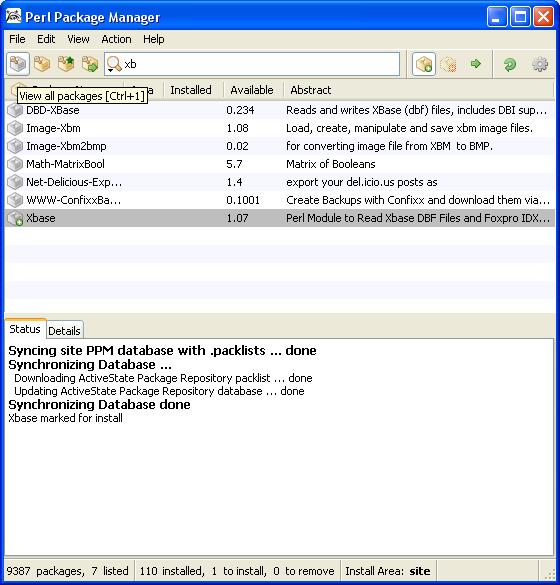Click '110 installed, 1 to install' status entry
Viewport: 560px width, 585px height.
(x=237, y=571)
